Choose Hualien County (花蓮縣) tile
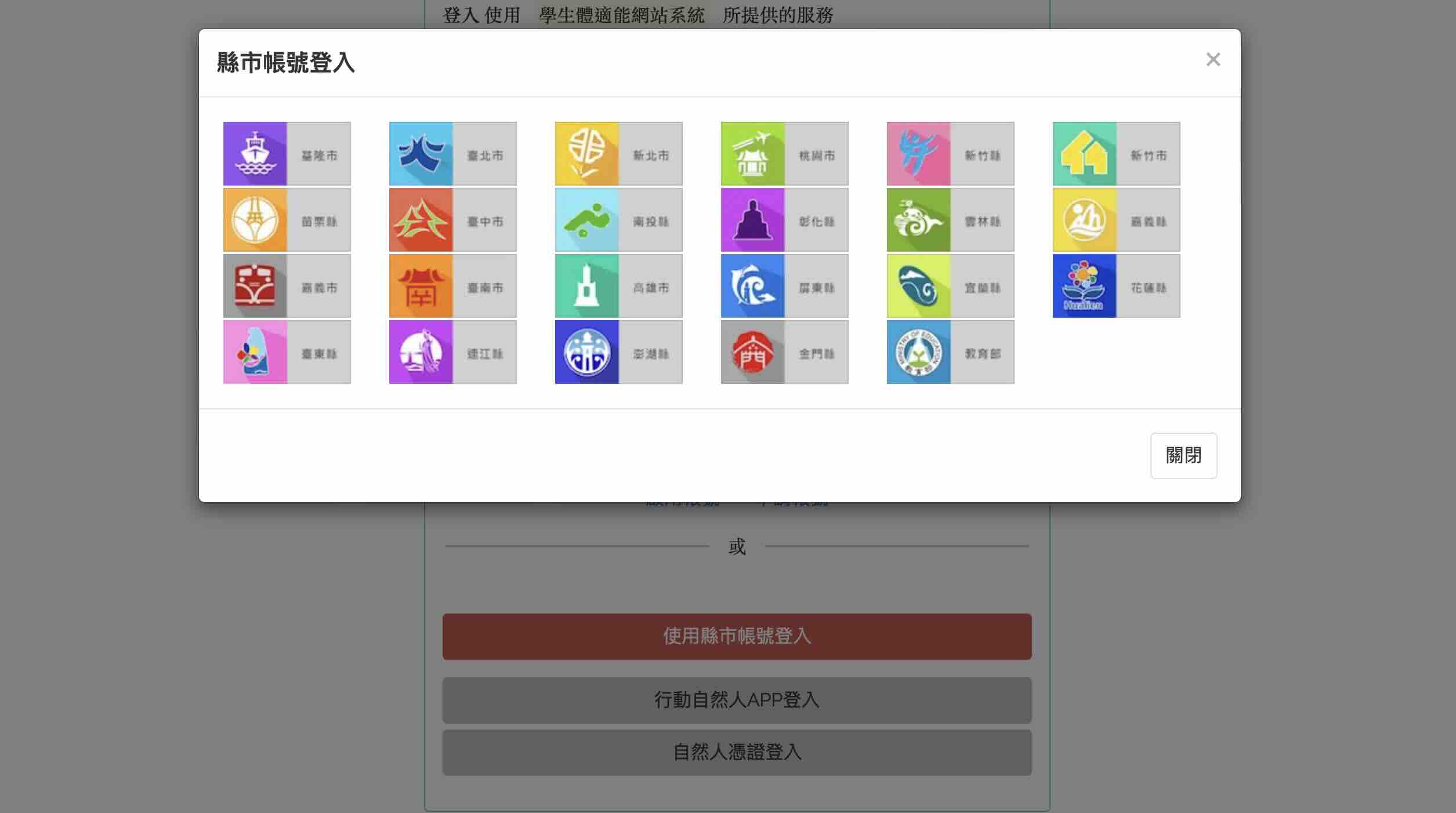Screen dimensions: 1456x813 pyautogui.click(x=1116, y=286)
